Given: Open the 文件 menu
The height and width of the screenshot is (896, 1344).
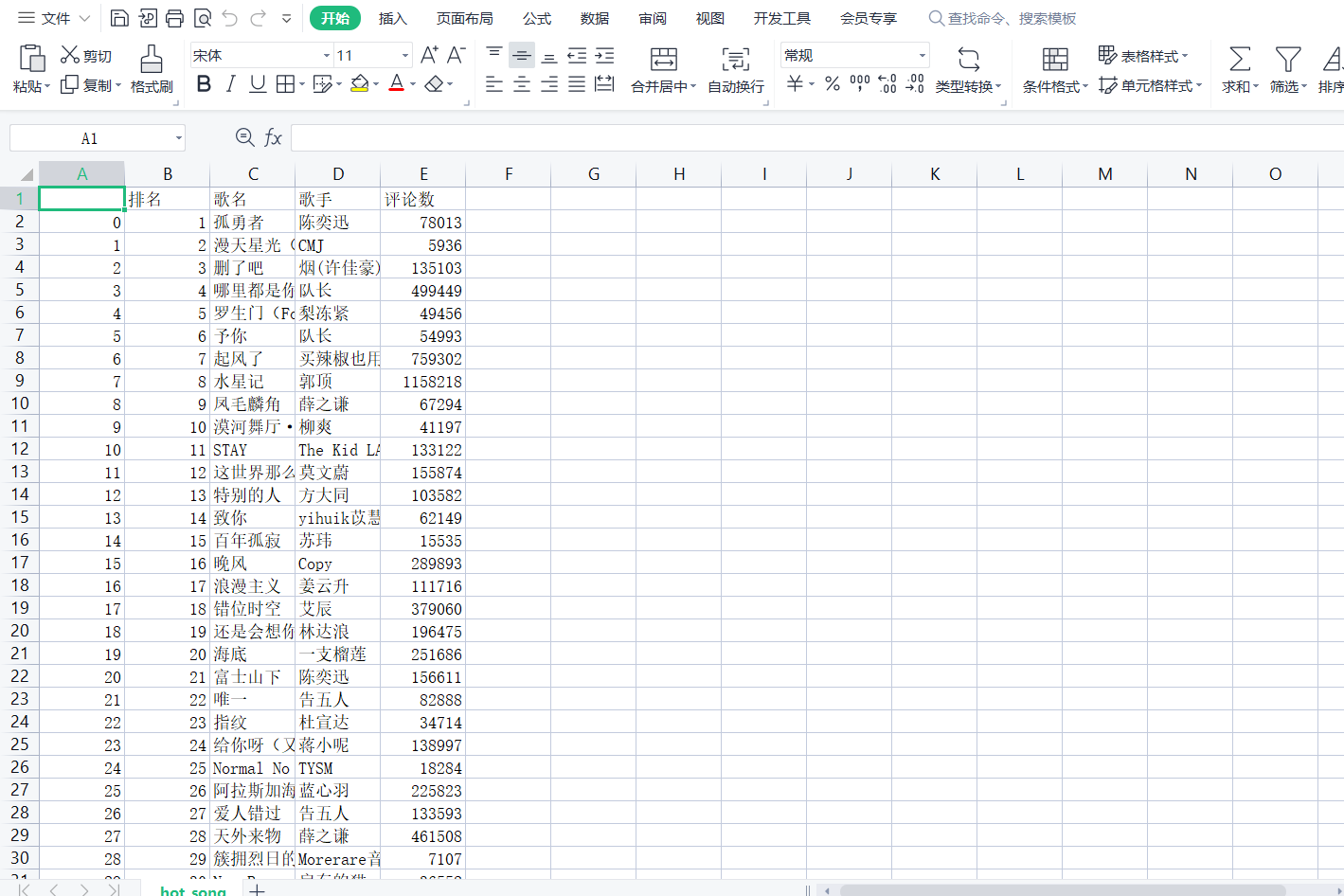Looking at the screenshot, I should [x=54, y=18].
